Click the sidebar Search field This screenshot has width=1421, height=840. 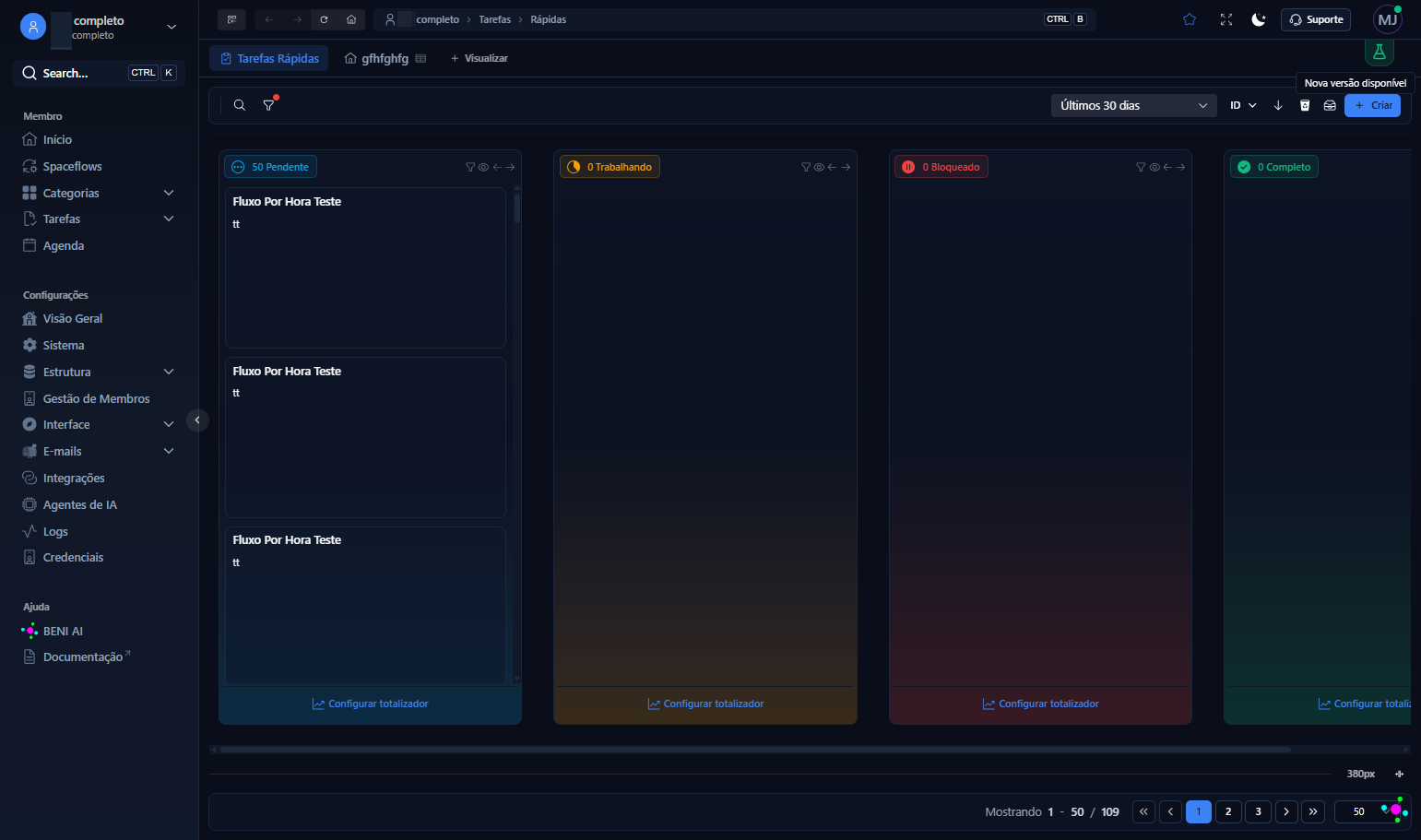100,73
